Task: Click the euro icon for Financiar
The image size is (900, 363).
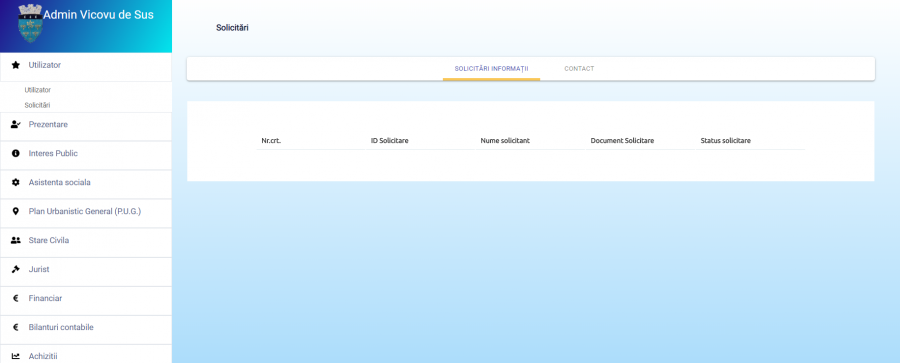Action: tap(15, 299)
